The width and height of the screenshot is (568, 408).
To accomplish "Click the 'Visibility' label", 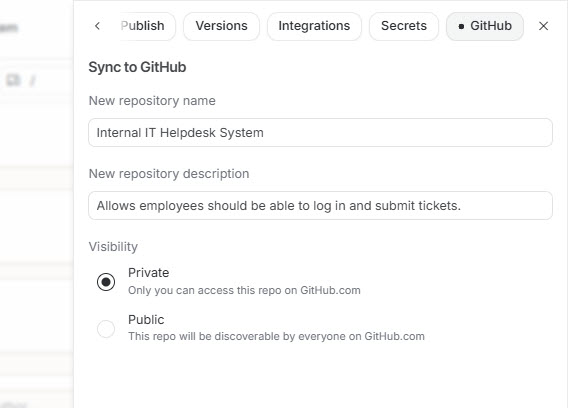I will coord(113,247).
